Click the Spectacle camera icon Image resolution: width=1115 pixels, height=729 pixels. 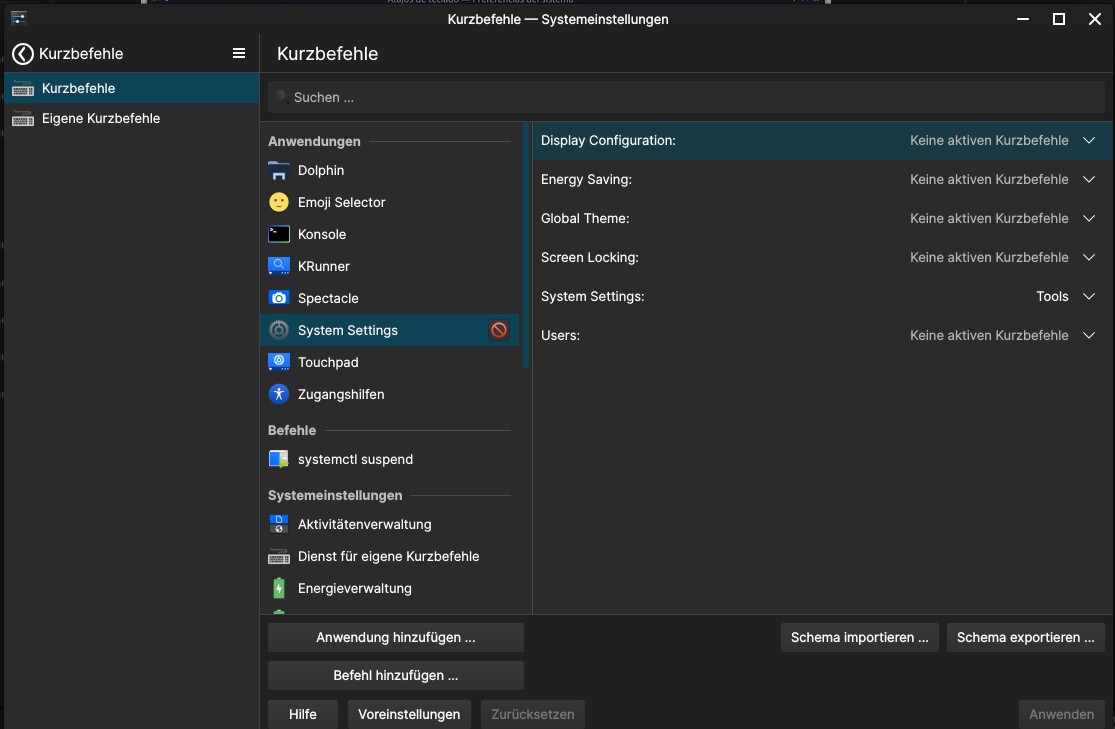click(x=279, y=298)
